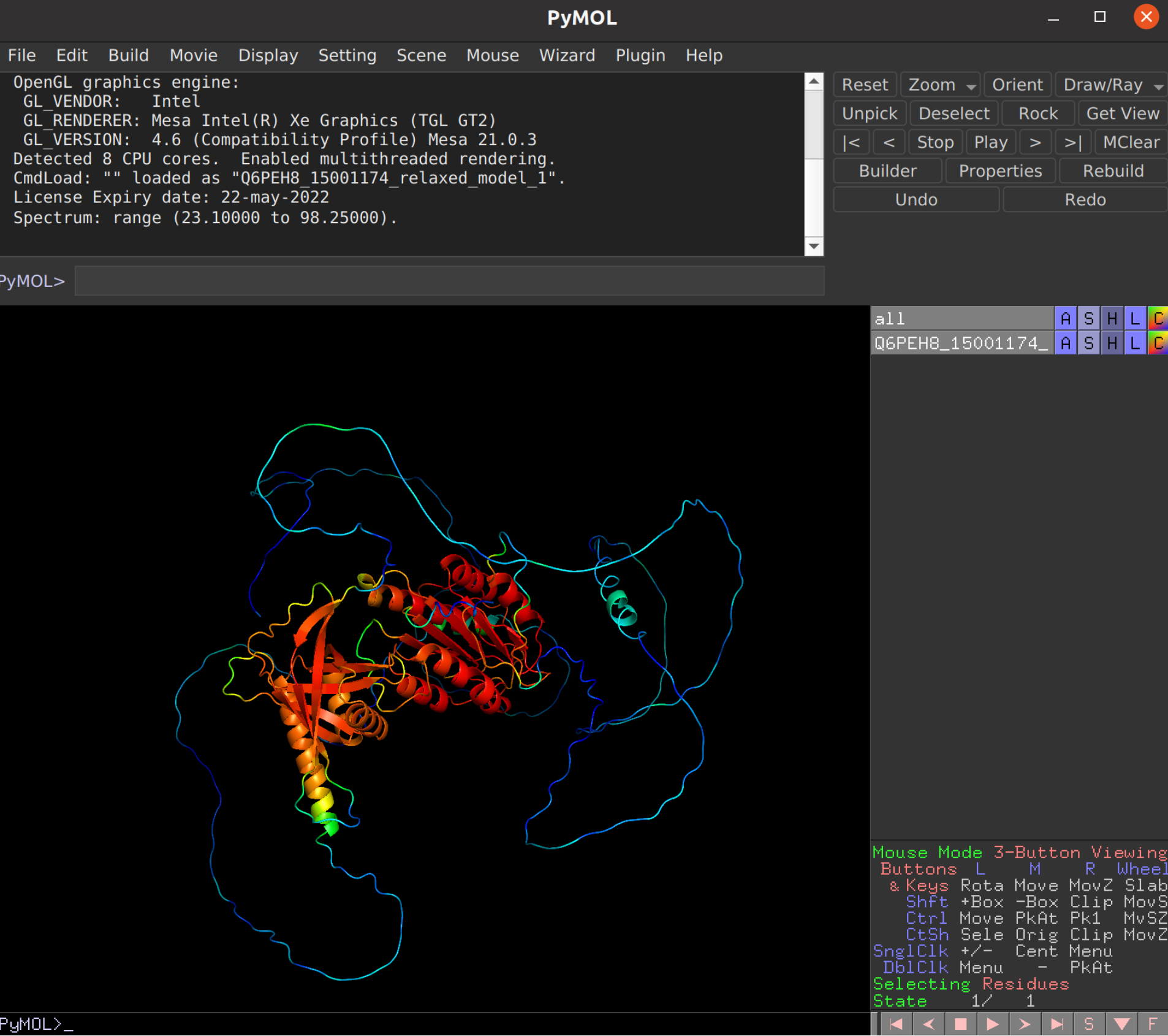Viewport: 1168px width, 1036px height.
Task: Jump to the last frame icon
Action: point(1056,1024)
